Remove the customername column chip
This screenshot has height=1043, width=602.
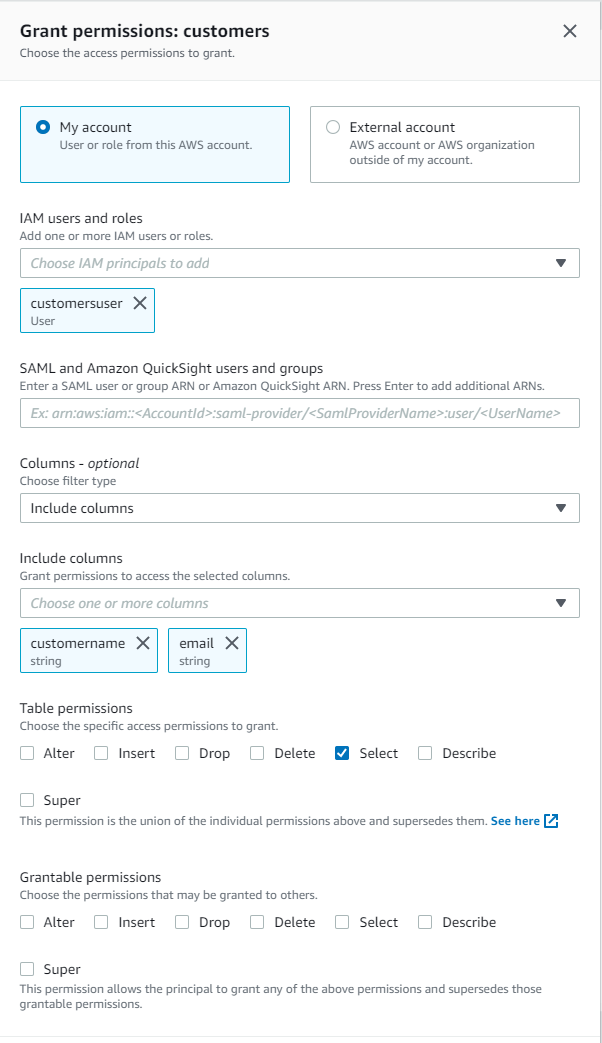click(143, 643)
